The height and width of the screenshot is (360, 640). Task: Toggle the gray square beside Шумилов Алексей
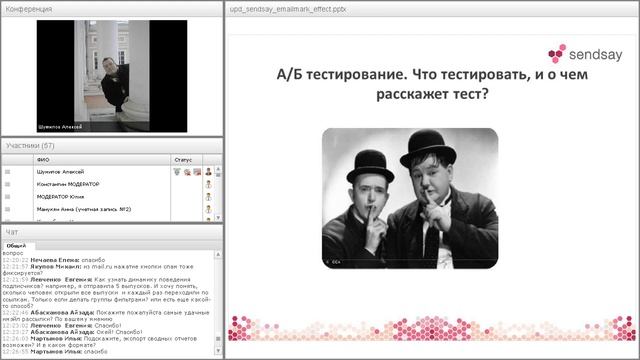coord(7,172)
